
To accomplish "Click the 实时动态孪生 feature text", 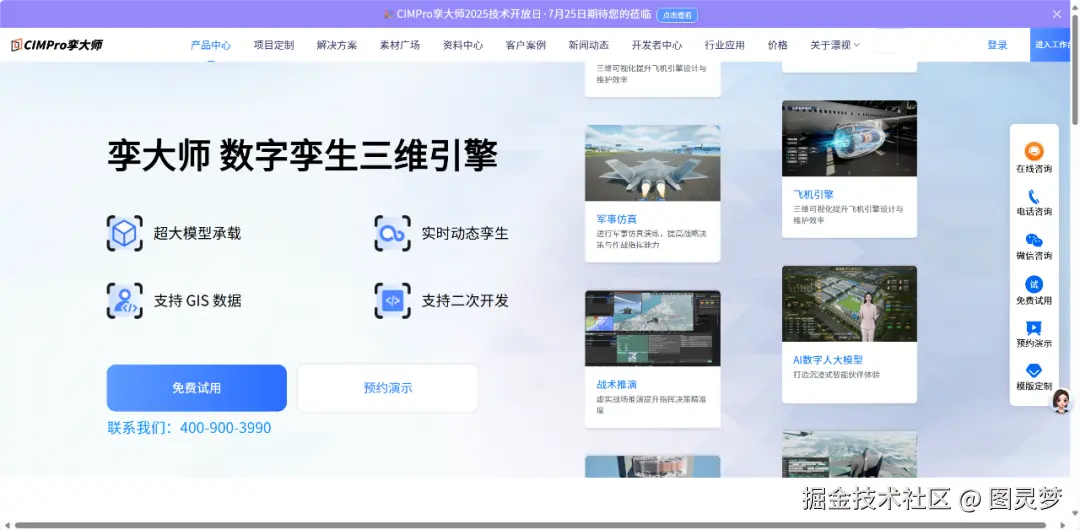I will pos(465,233).
